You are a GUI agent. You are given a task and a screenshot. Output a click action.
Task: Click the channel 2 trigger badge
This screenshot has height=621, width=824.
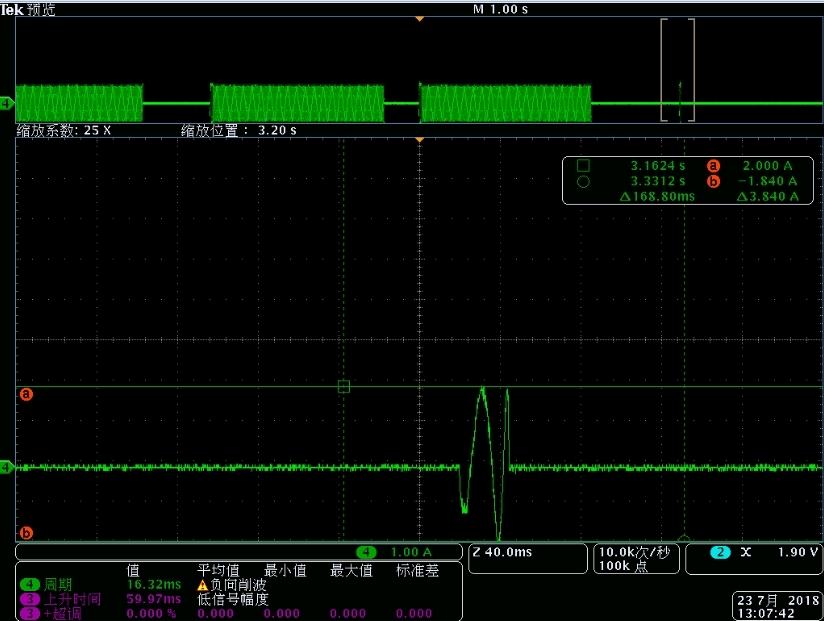pos(720,552)
